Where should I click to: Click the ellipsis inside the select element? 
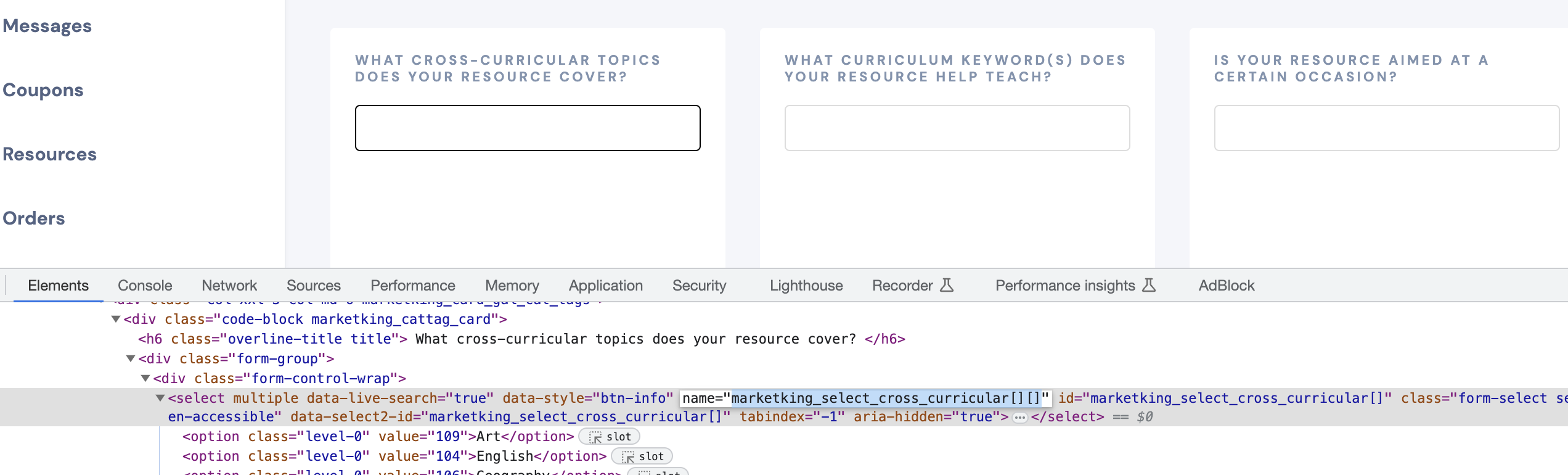[x=1020, y=418]
